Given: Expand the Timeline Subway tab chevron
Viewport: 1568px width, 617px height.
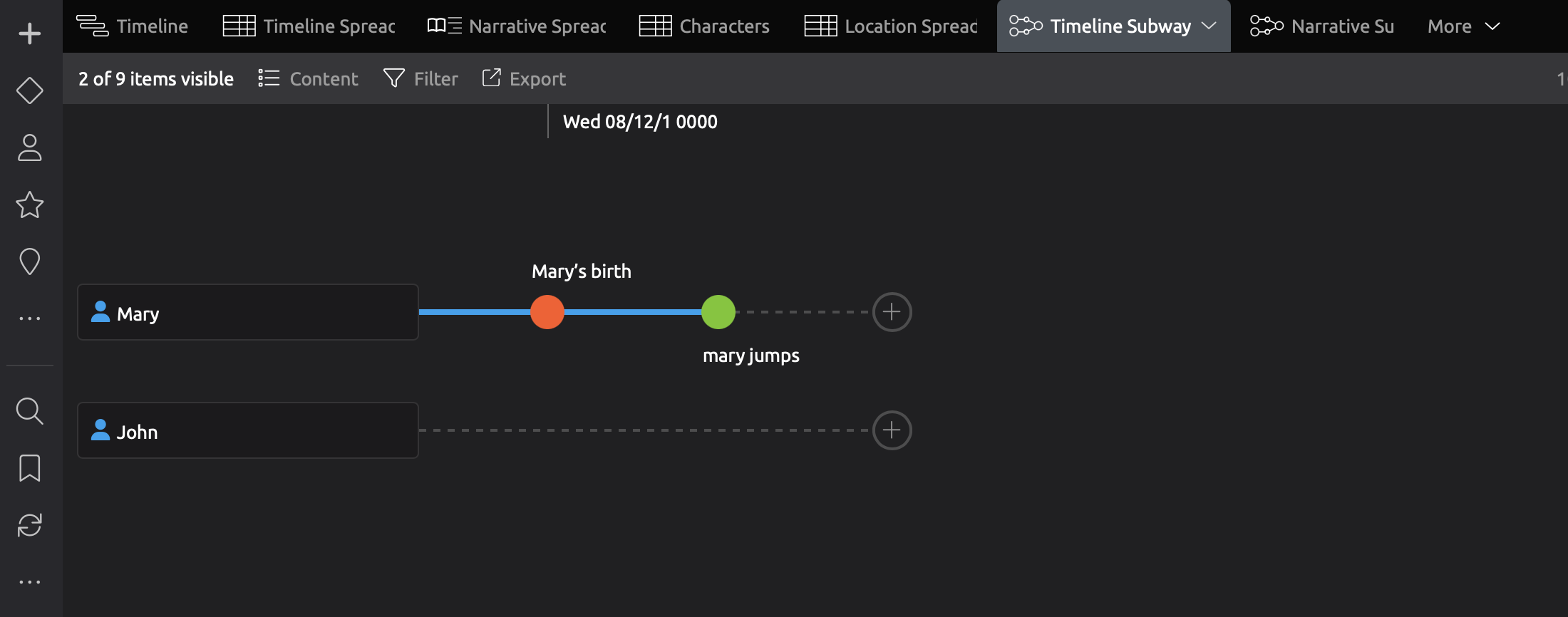Looking at the screenshot, I should tap(1209, 26).
